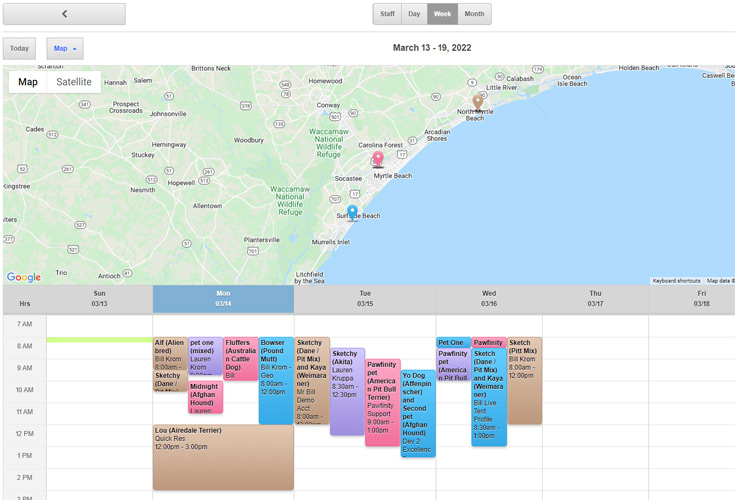Switch to the Staff view

[x=387, y=14]
